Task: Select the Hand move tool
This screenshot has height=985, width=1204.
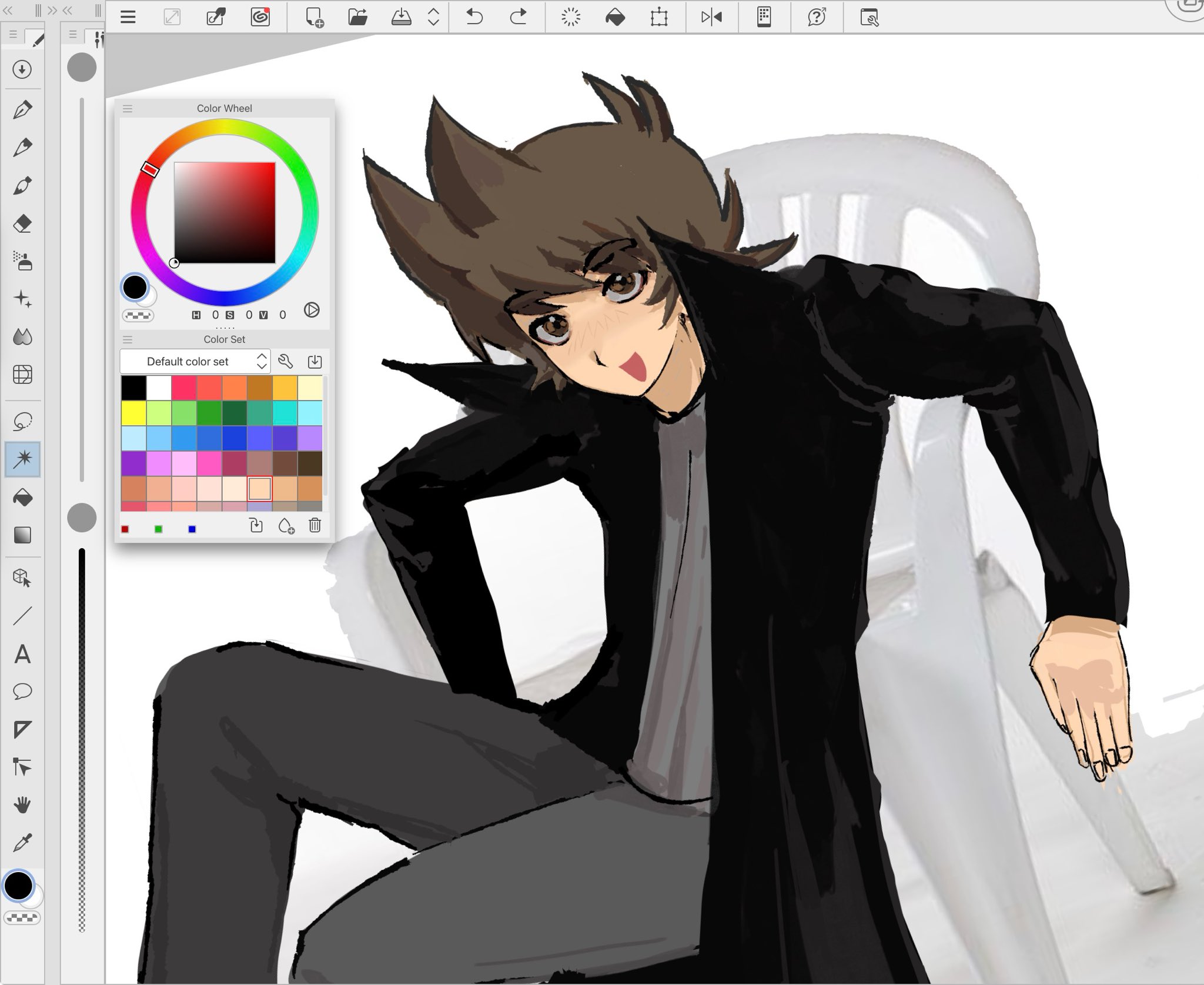Action: [x=22, y=804]
